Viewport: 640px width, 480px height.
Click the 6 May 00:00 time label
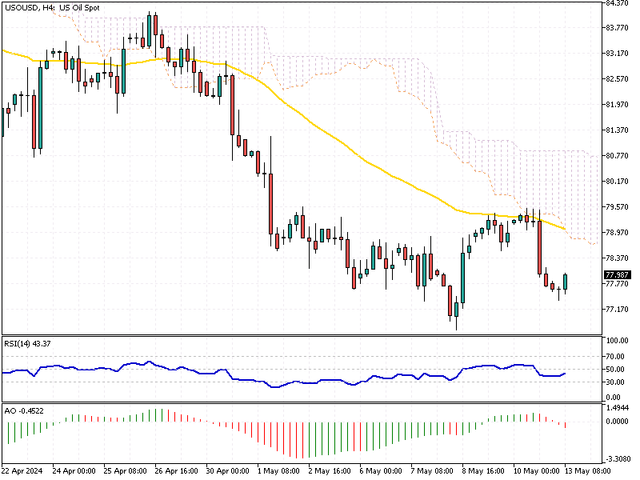click(381, 471)
